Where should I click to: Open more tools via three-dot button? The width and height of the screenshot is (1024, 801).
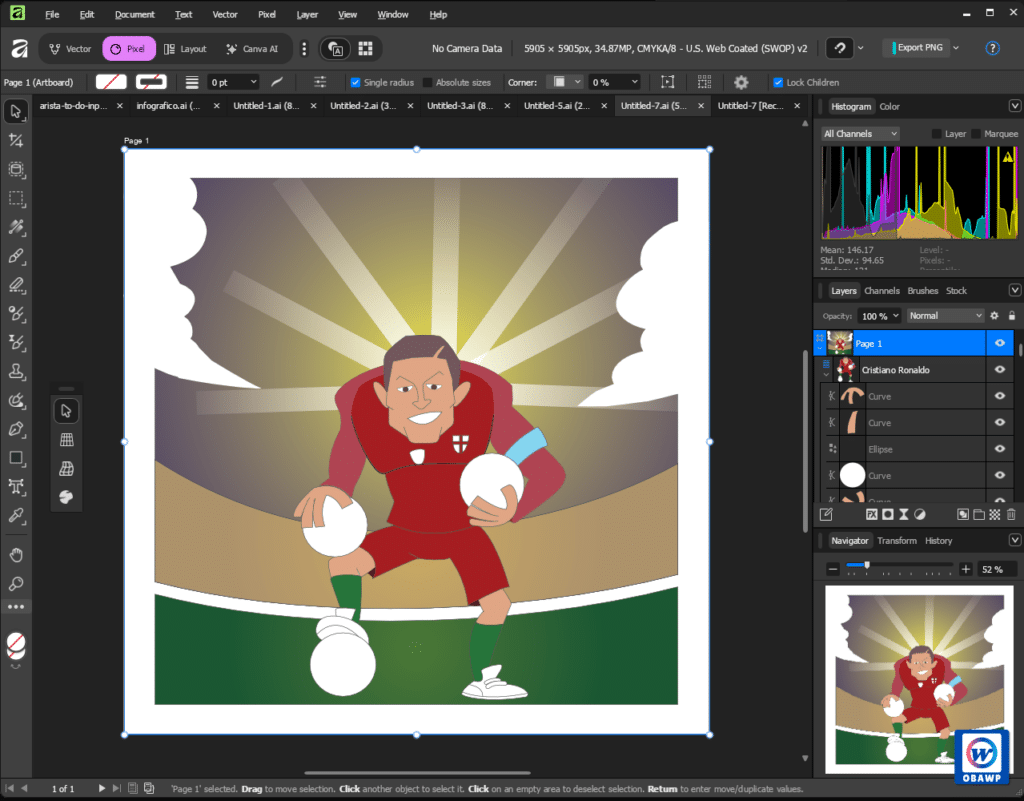pyautogui.click(x=16, y=607)
